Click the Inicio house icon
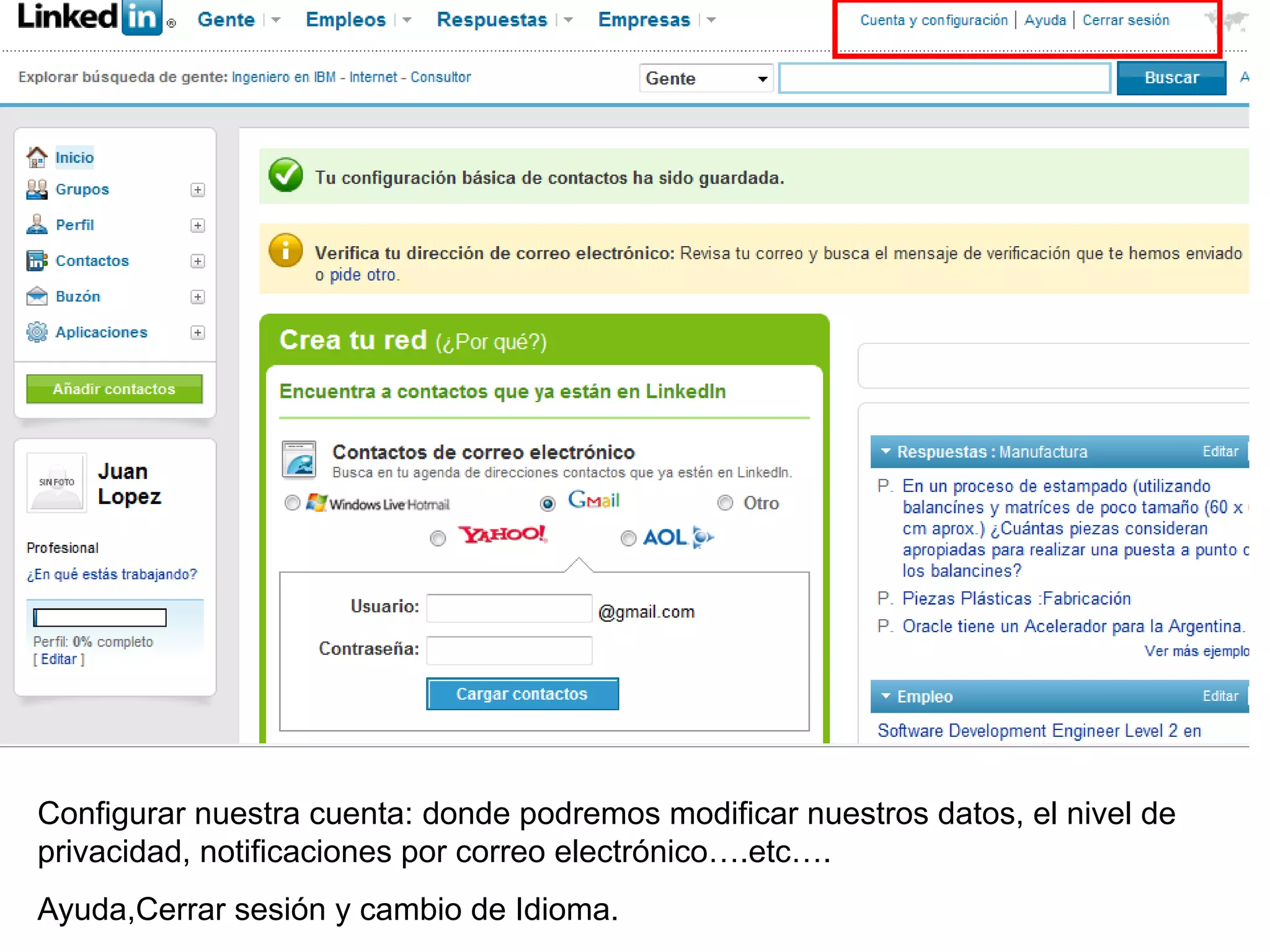The image size is (1270, 952). tap(37, 157)
